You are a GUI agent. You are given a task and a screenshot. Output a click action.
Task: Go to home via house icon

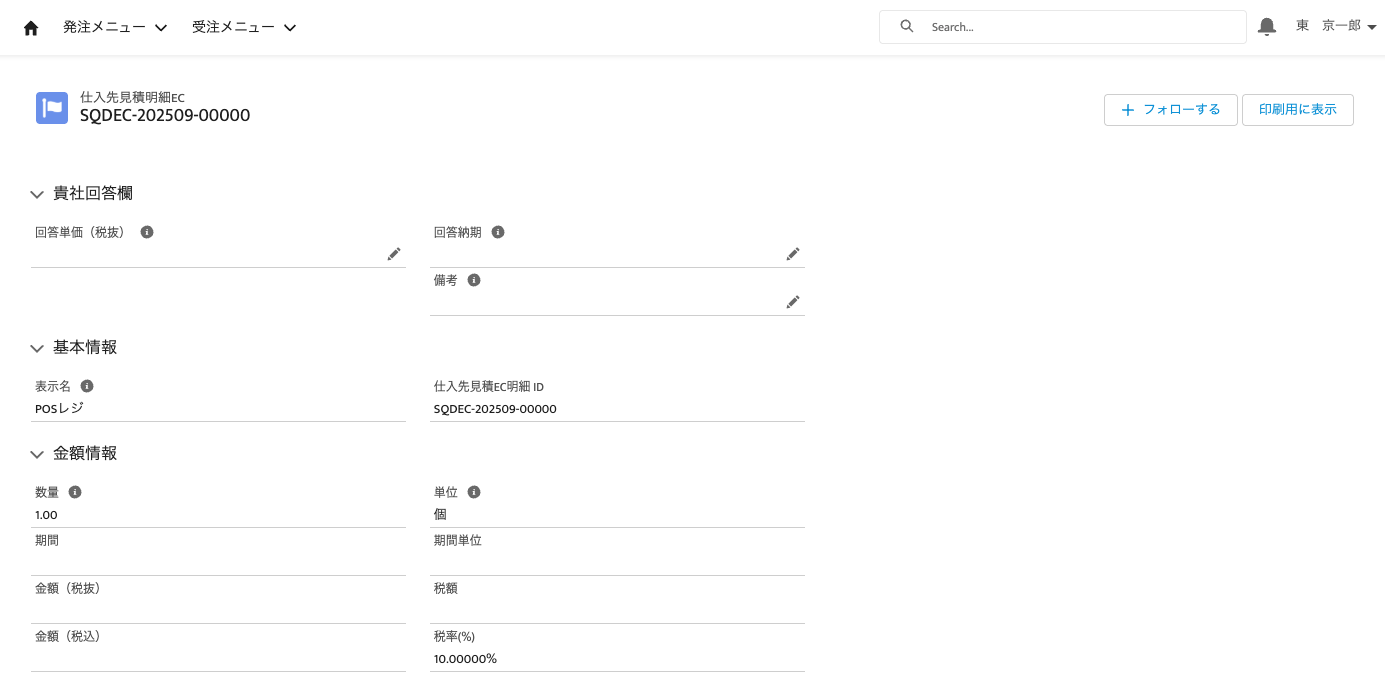pos(31,28)
